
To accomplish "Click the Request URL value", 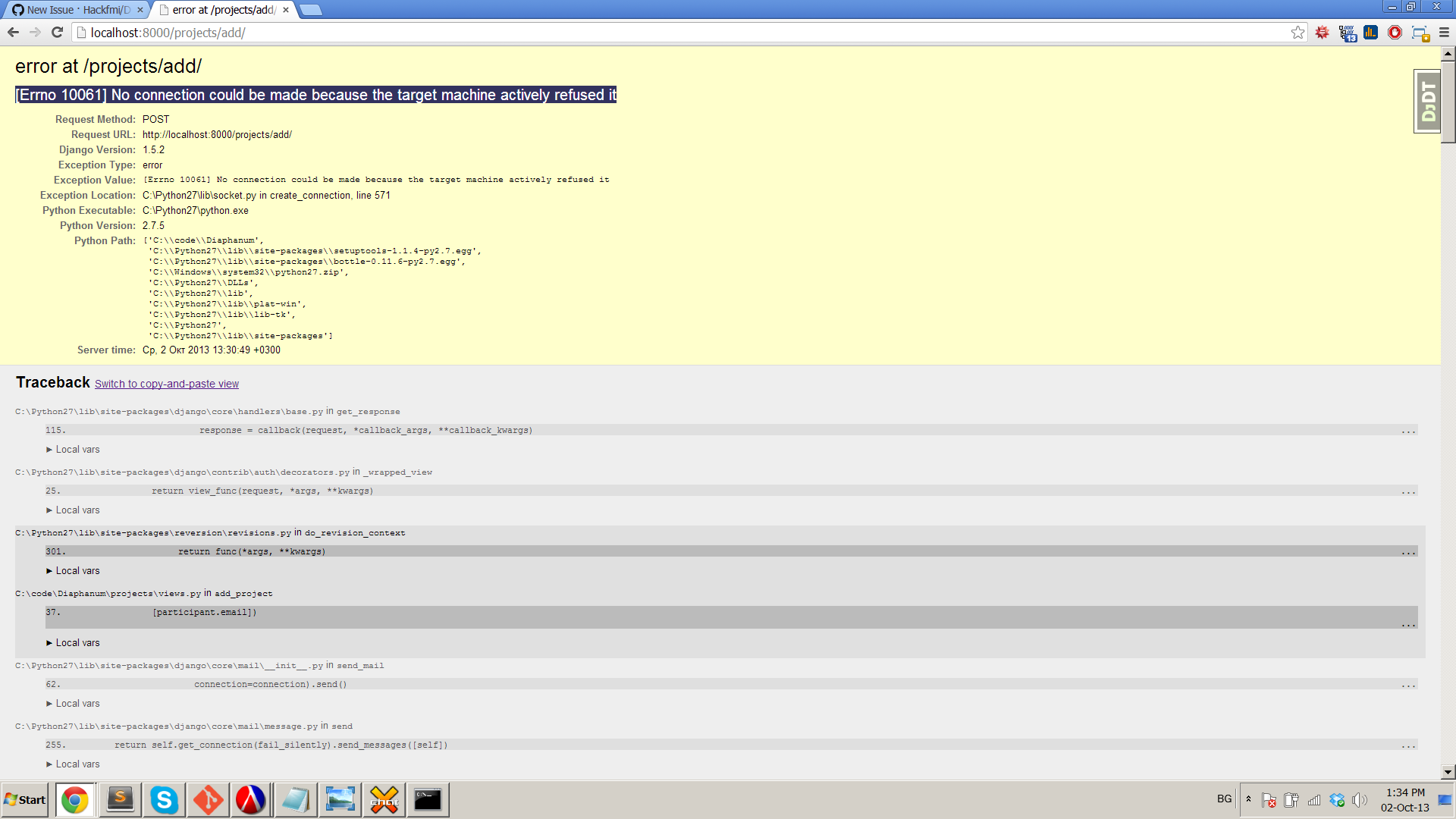I will point(217,135).
